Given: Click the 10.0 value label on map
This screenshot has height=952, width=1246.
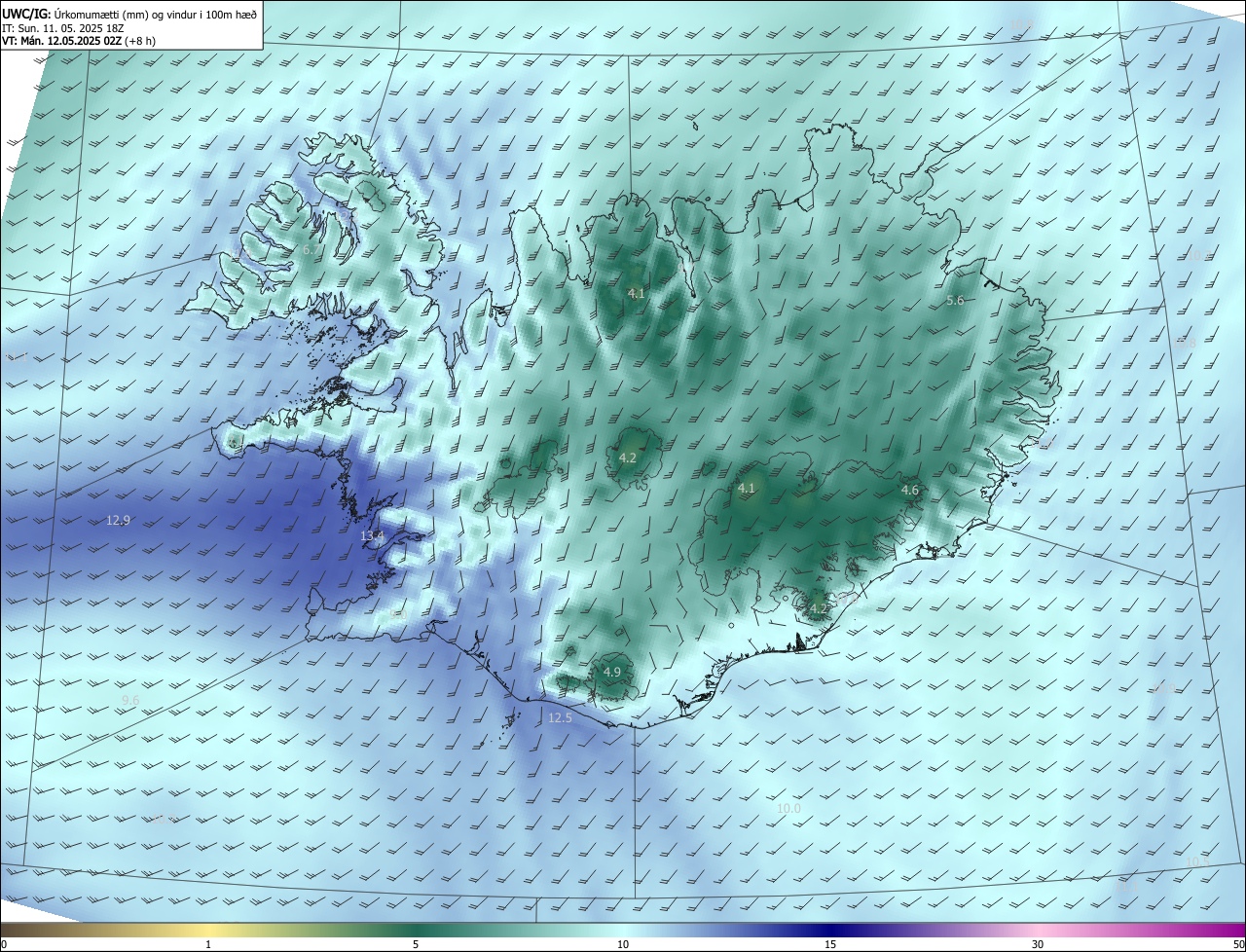Looking at the screenshot, I should click(x=788, y=808).
